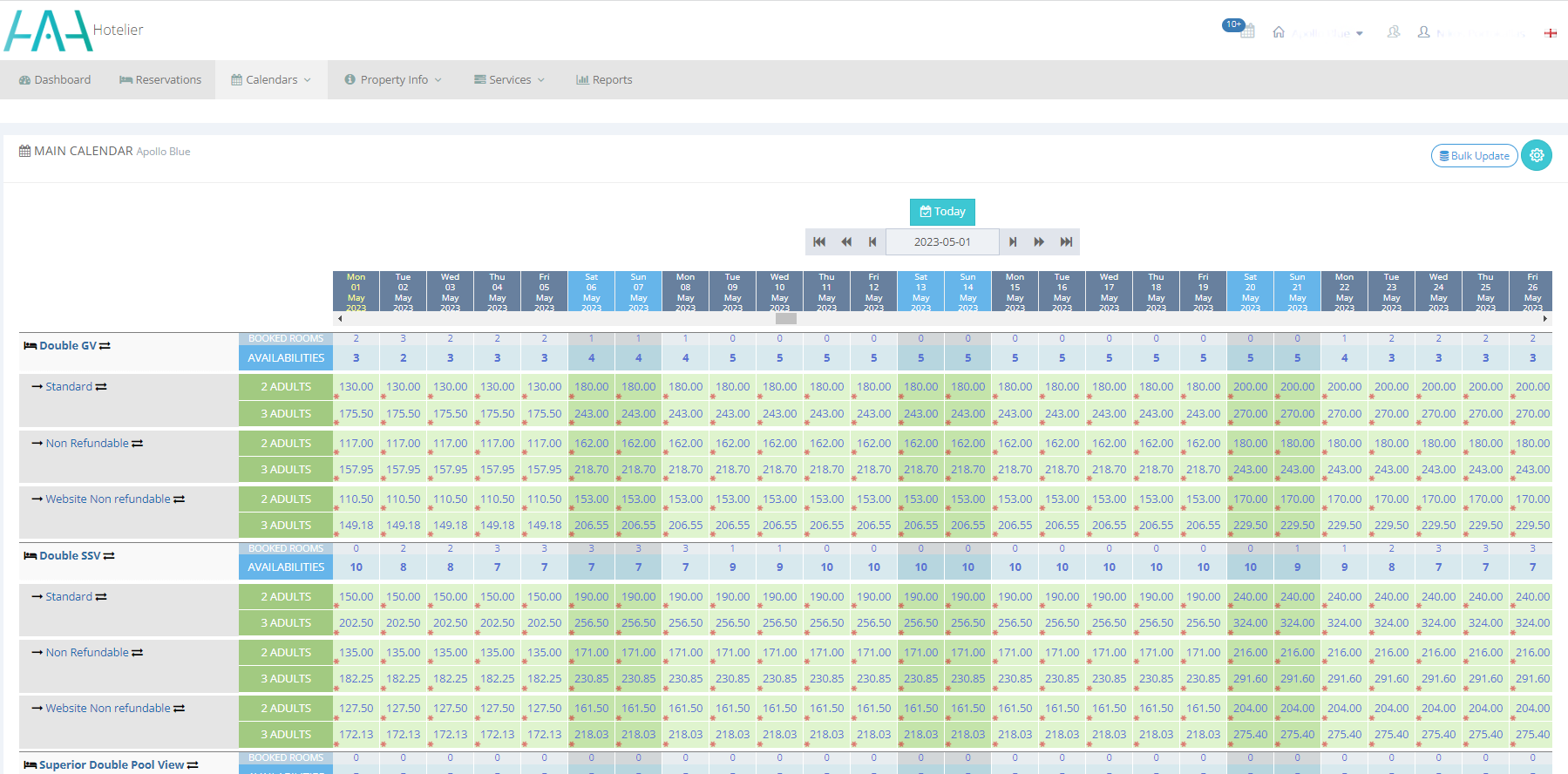Step back one day in calendar

click(x=872, y=241)
